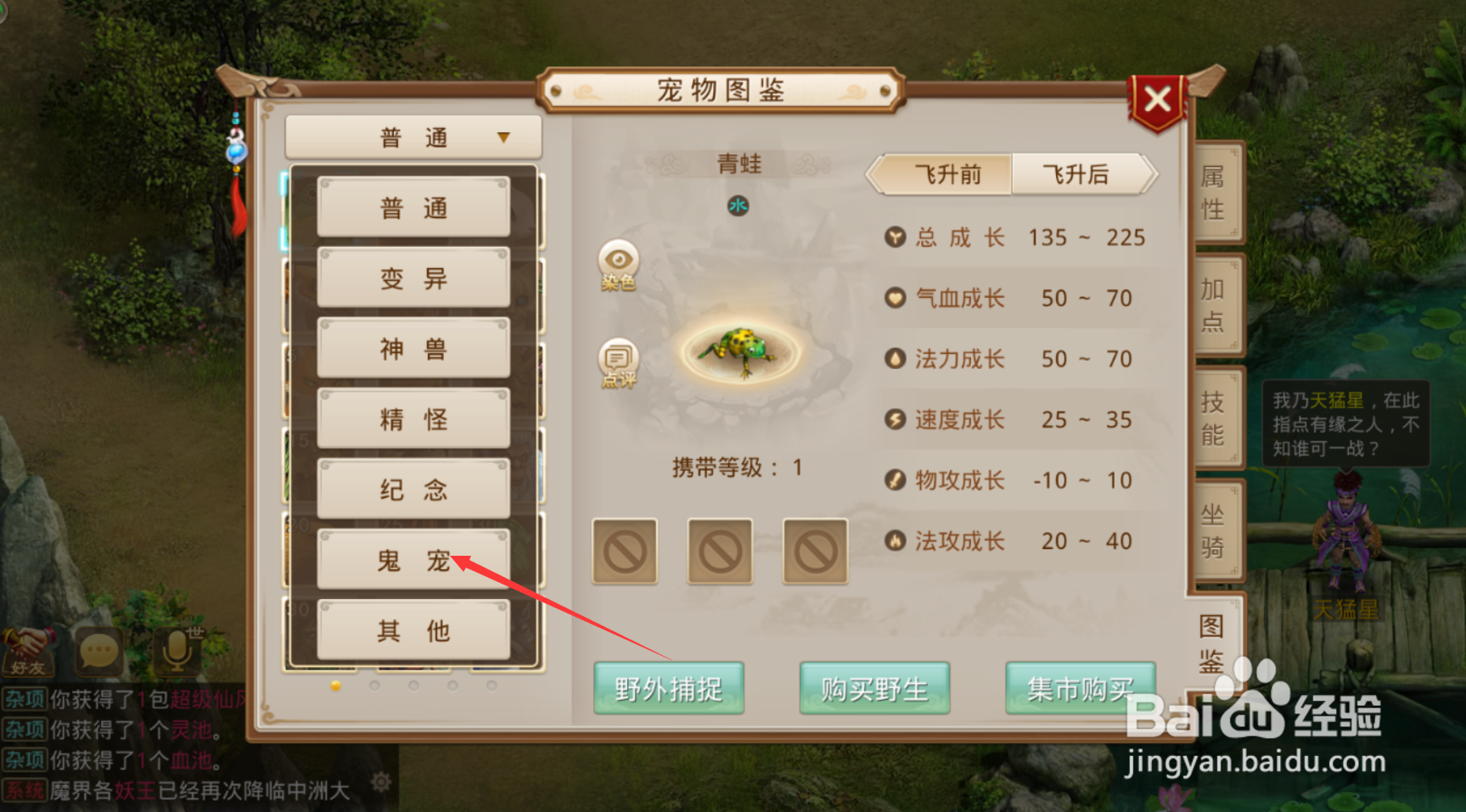Open the chat bubble icon
This screenshot has width=1466, height=812.
[98, 652]
